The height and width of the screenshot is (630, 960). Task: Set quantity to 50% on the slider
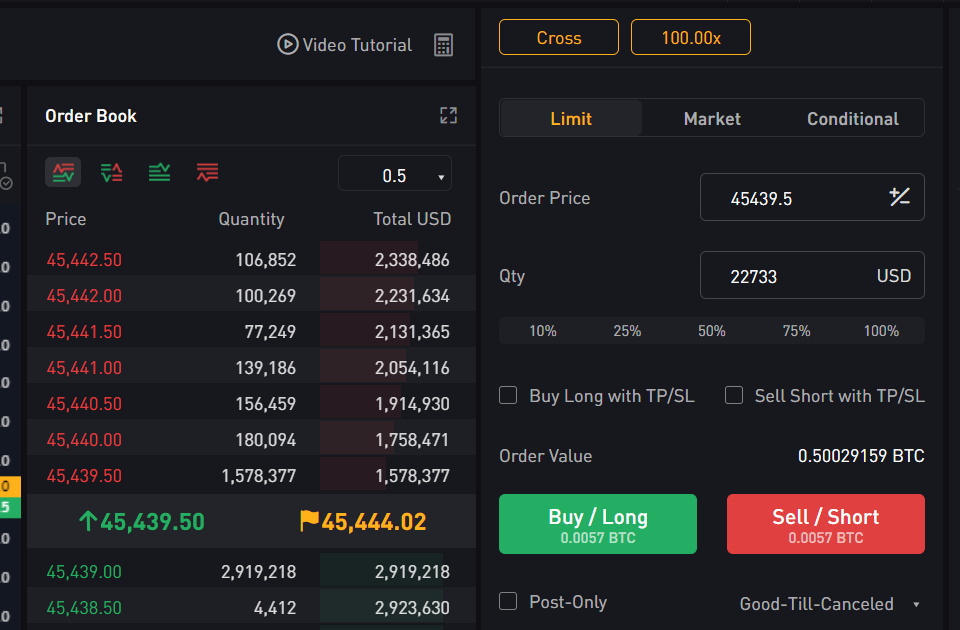click(712, 331)
